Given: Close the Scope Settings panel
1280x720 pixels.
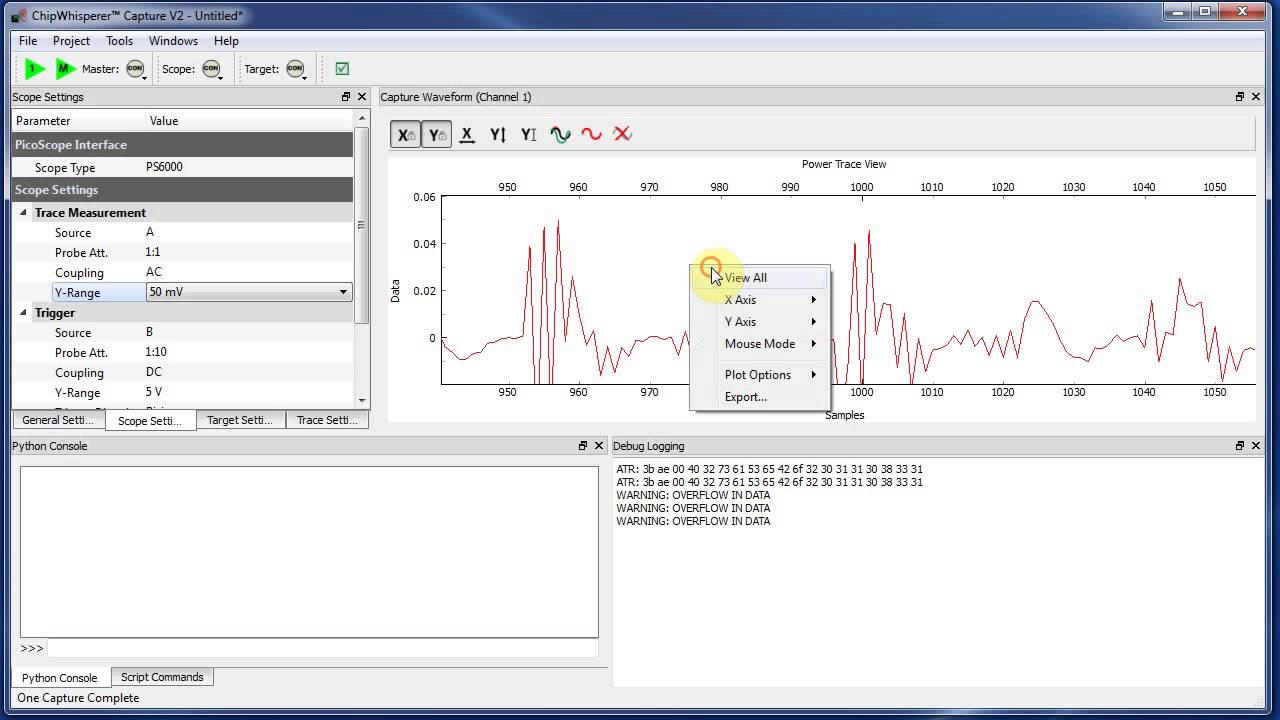Looking at the screenshot, I should pyautogui.click(x=362, y=97).
